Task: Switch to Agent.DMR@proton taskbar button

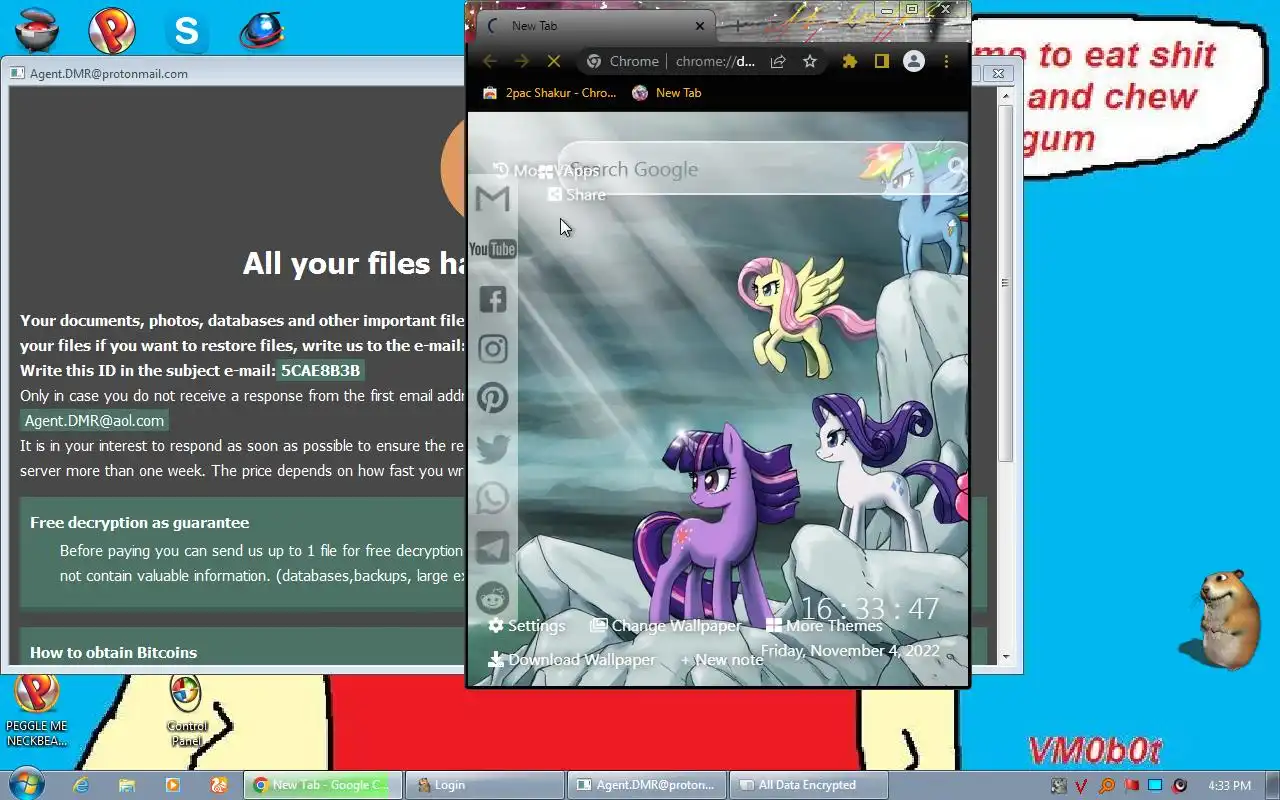Action: click(647, 785)
